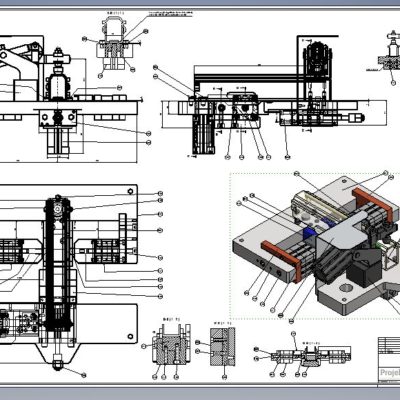Select the colored isometric 3D assembly view
400x400 pixels.
(x=315, y=246)
